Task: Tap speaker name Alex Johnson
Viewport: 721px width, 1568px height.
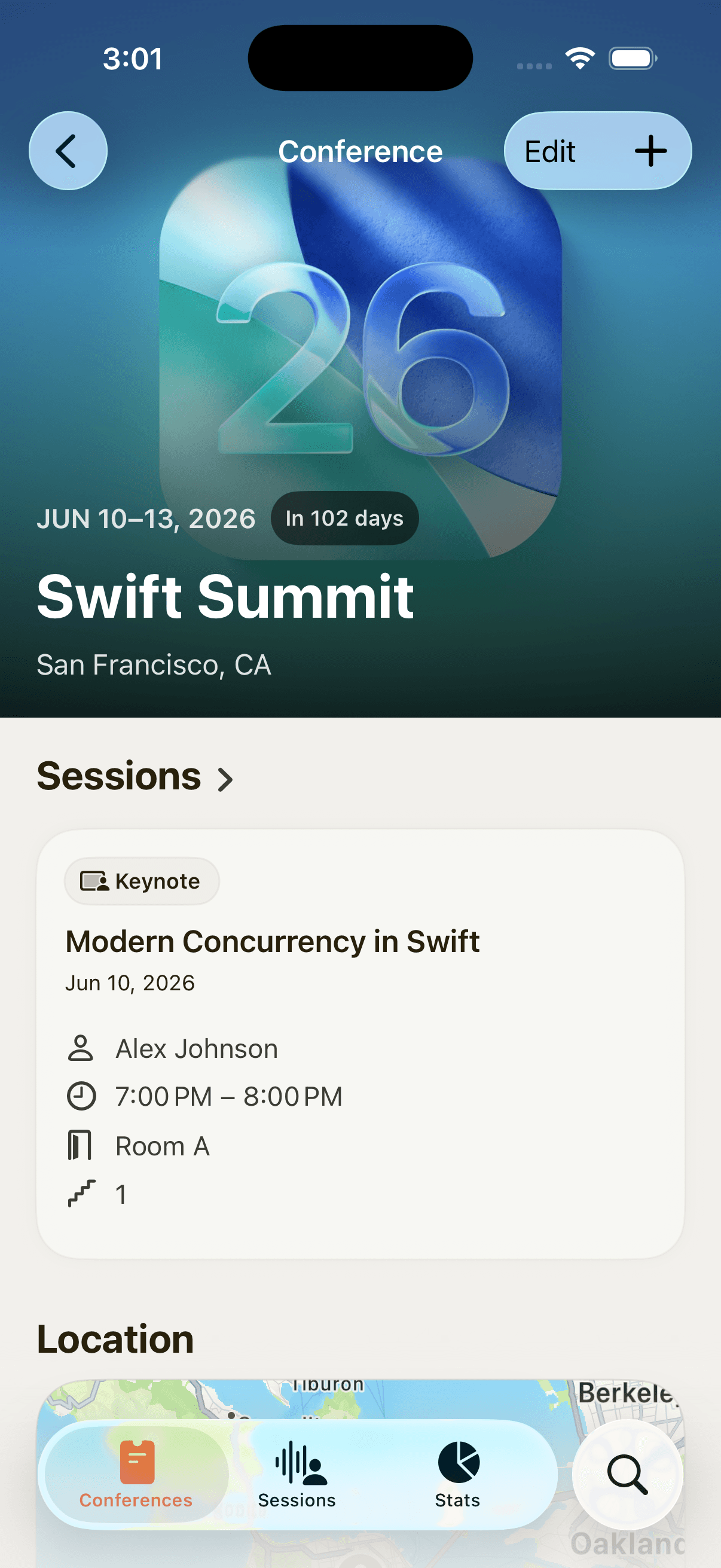Action: pos(197,1048)
